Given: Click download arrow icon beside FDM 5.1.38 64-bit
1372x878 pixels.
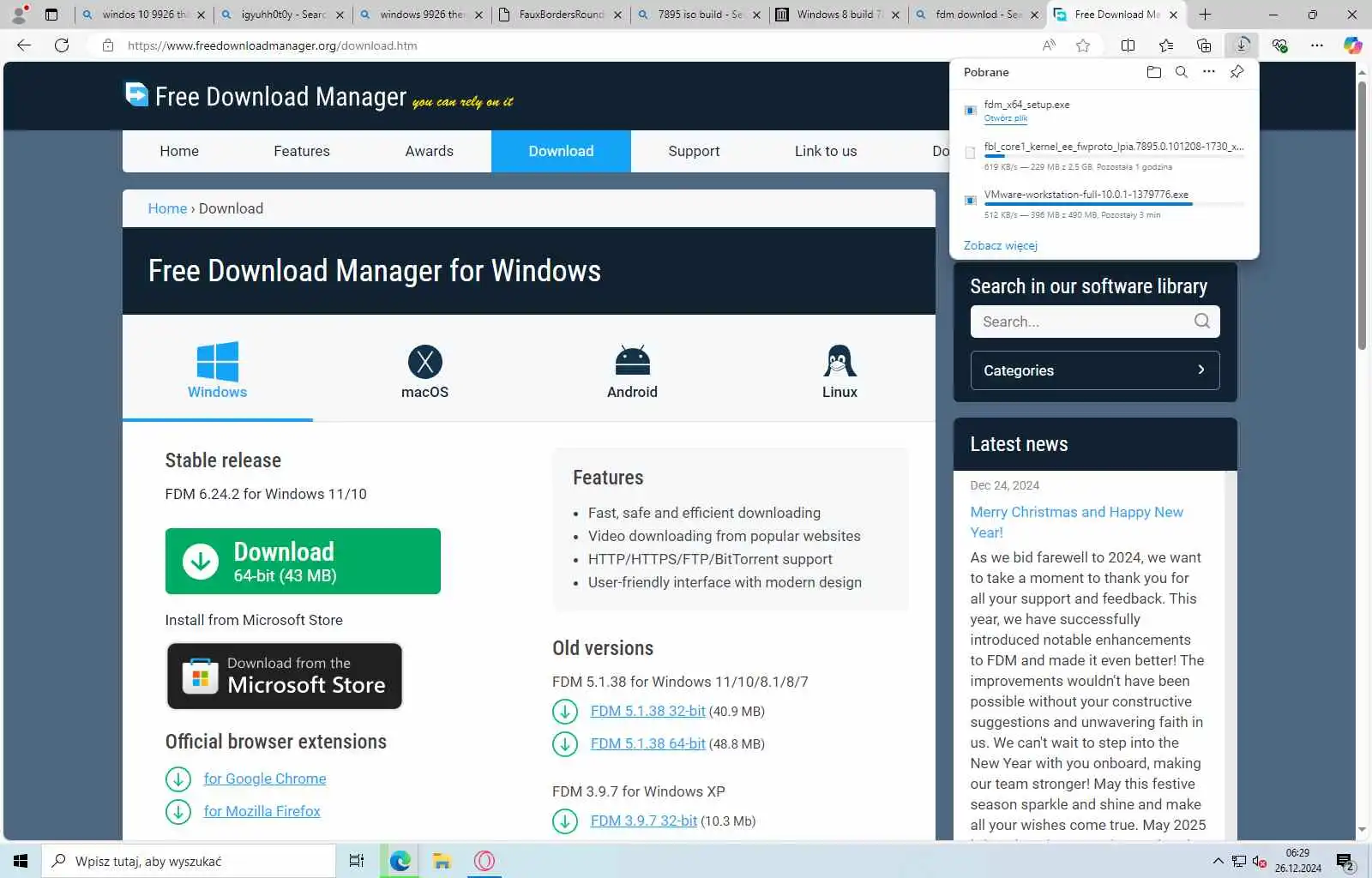Looking at the screenshot, I should tap(564, 744).
